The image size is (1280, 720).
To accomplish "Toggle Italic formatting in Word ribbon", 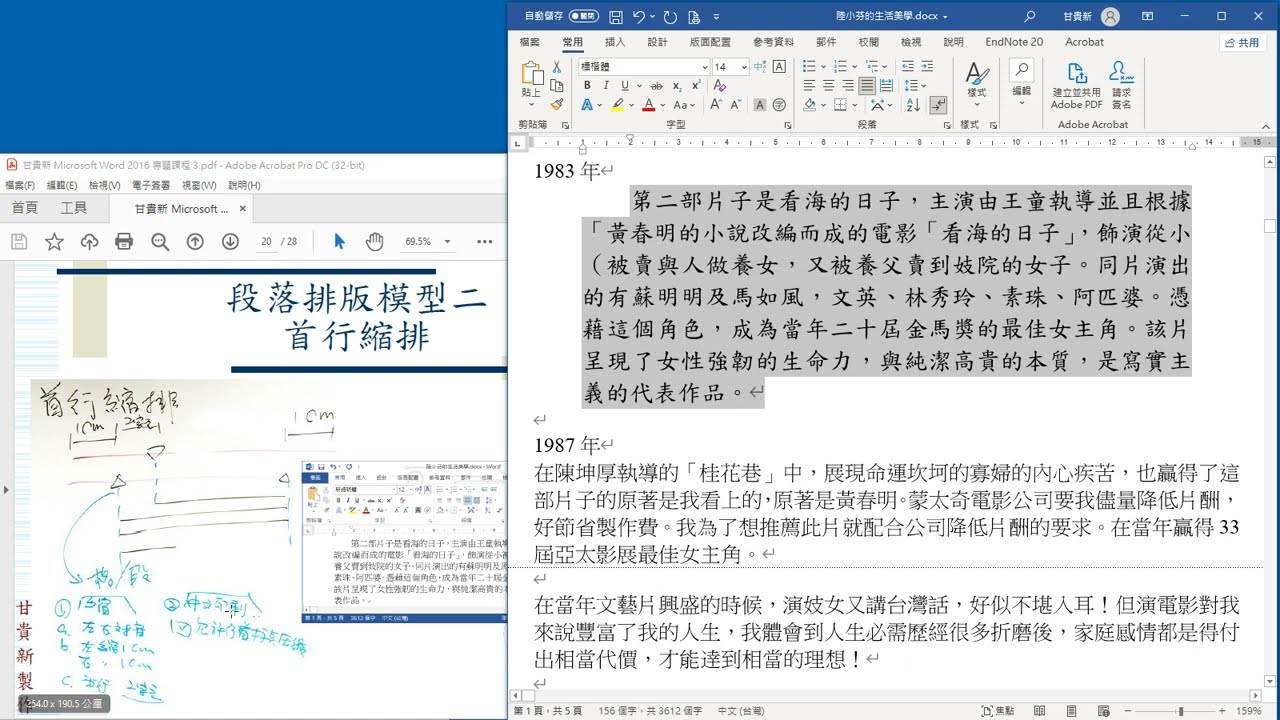I will click(x=606, y=86).
